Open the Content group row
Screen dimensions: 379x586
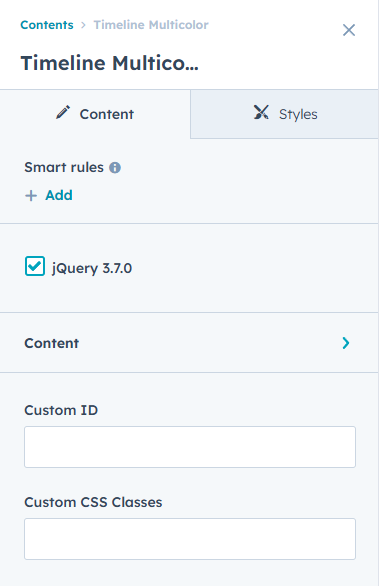pyautogui.click(x=189, y=343)
